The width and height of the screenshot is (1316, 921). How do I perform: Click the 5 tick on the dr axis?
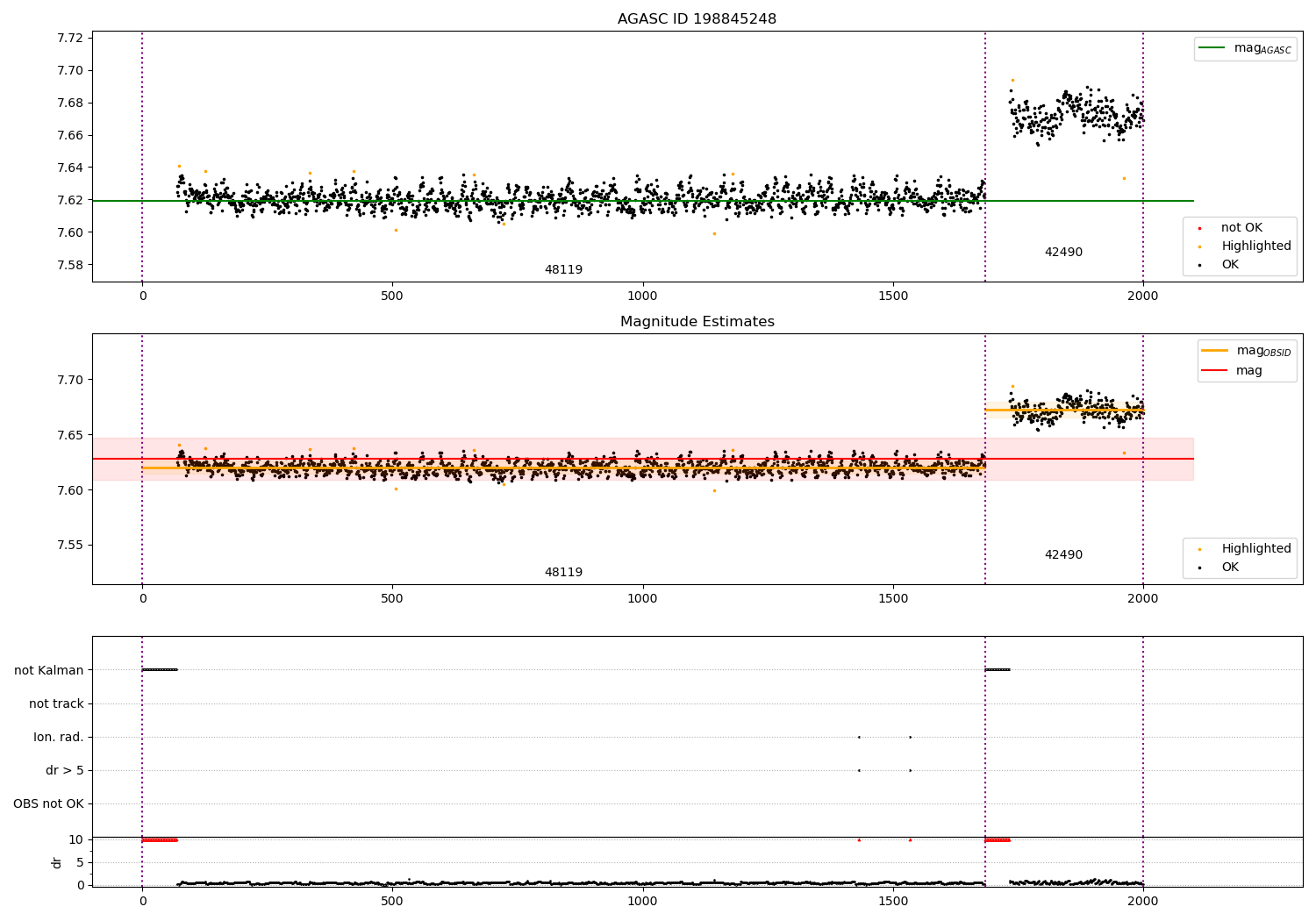80,862
